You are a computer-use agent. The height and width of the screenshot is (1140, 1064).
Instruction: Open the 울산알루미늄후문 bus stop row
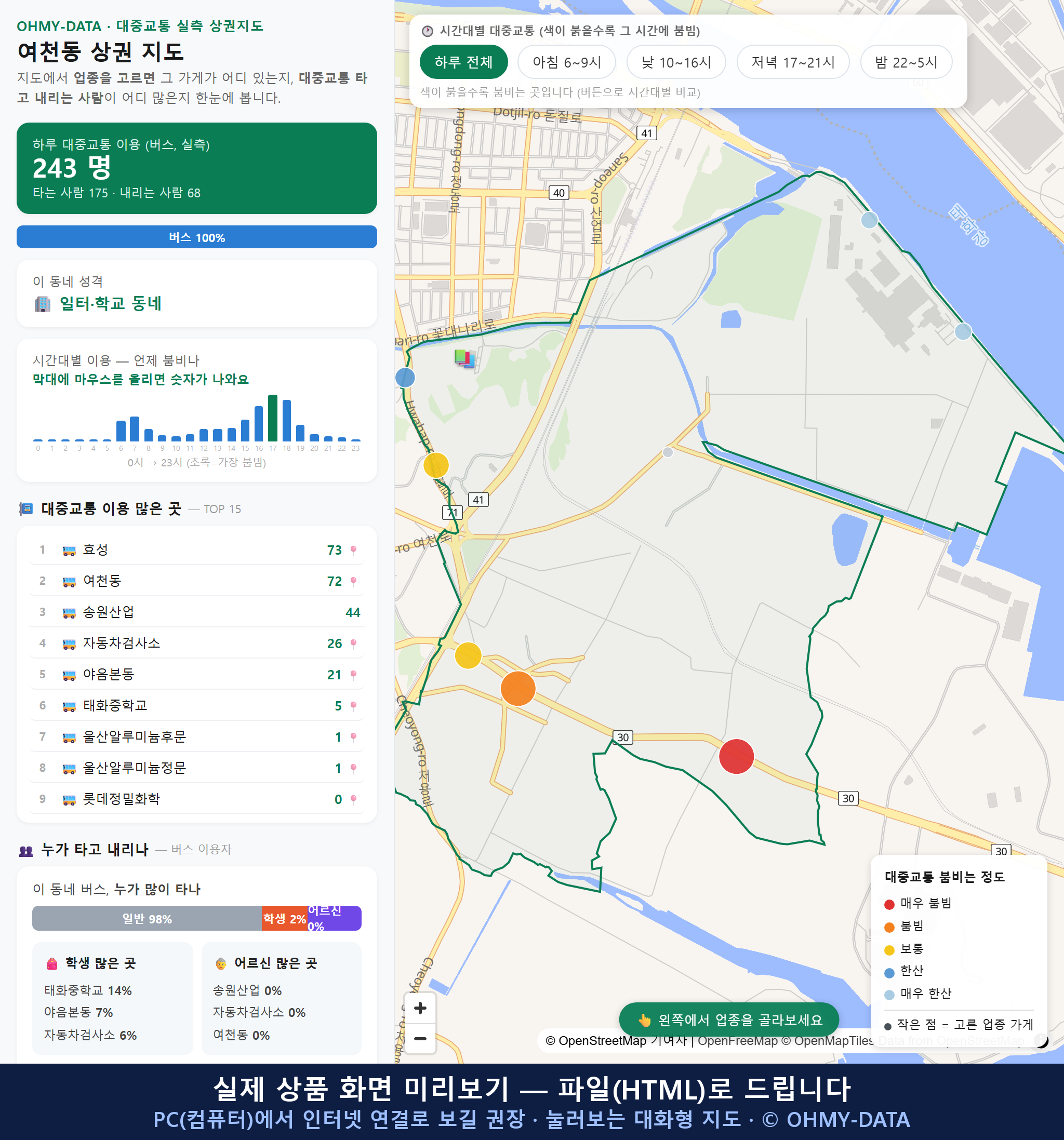pyautogui.click(x=197, y=737)
